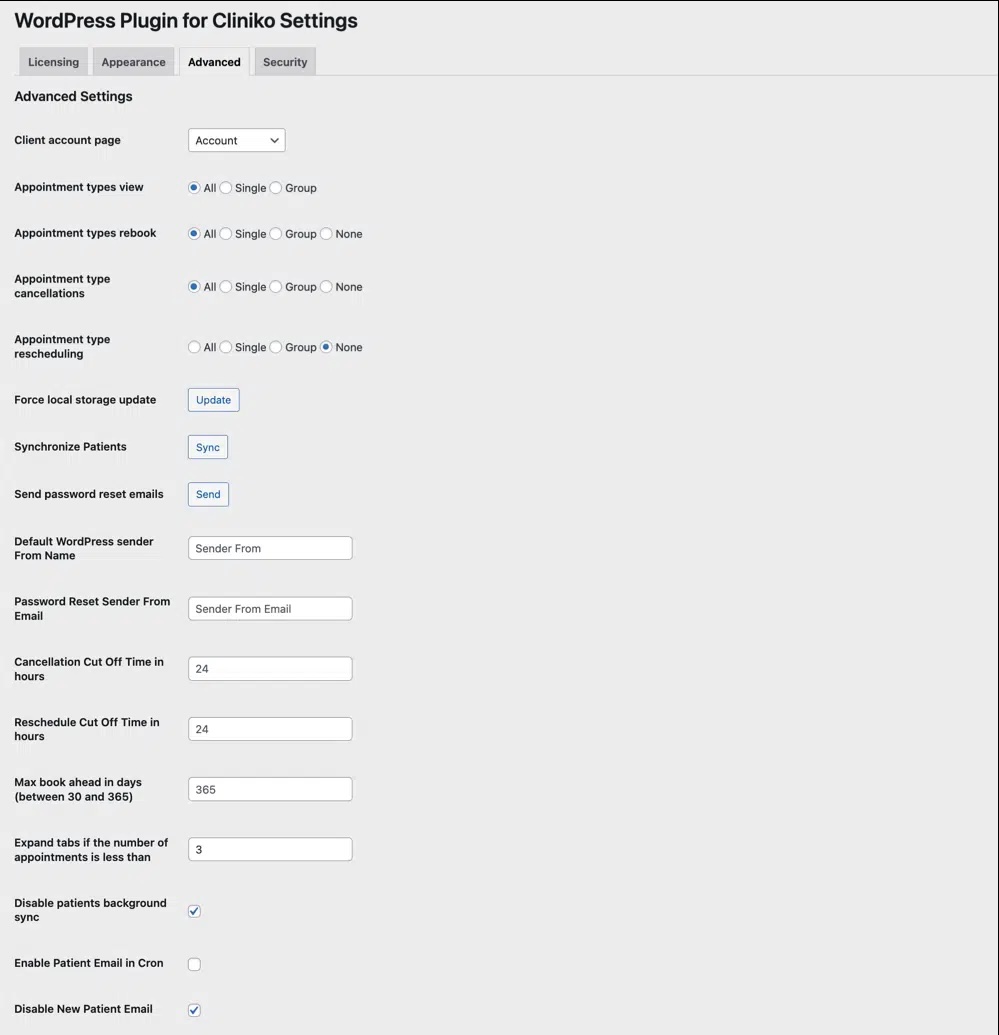Set Appointment type rescheduling to None

tap(326, 347)
